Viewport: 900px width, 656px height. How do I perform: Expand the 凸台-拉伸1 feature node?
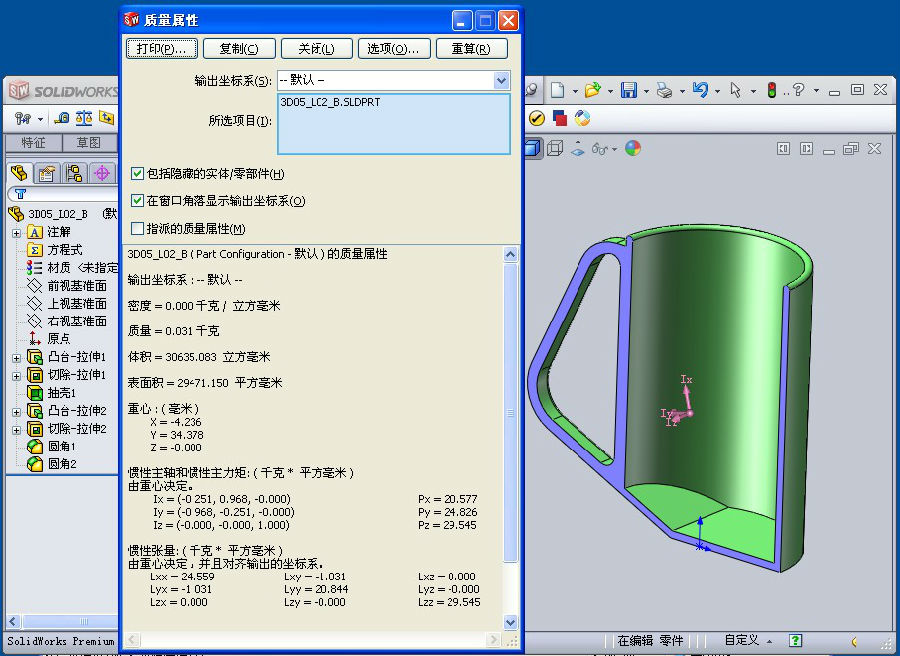point(16,357)
